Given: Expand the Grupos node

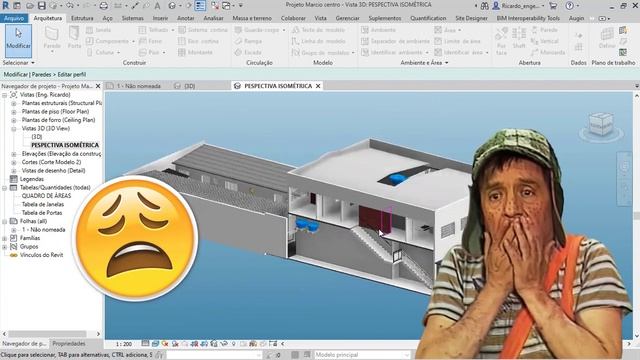Looking at the screenshot, I should 4,247.
